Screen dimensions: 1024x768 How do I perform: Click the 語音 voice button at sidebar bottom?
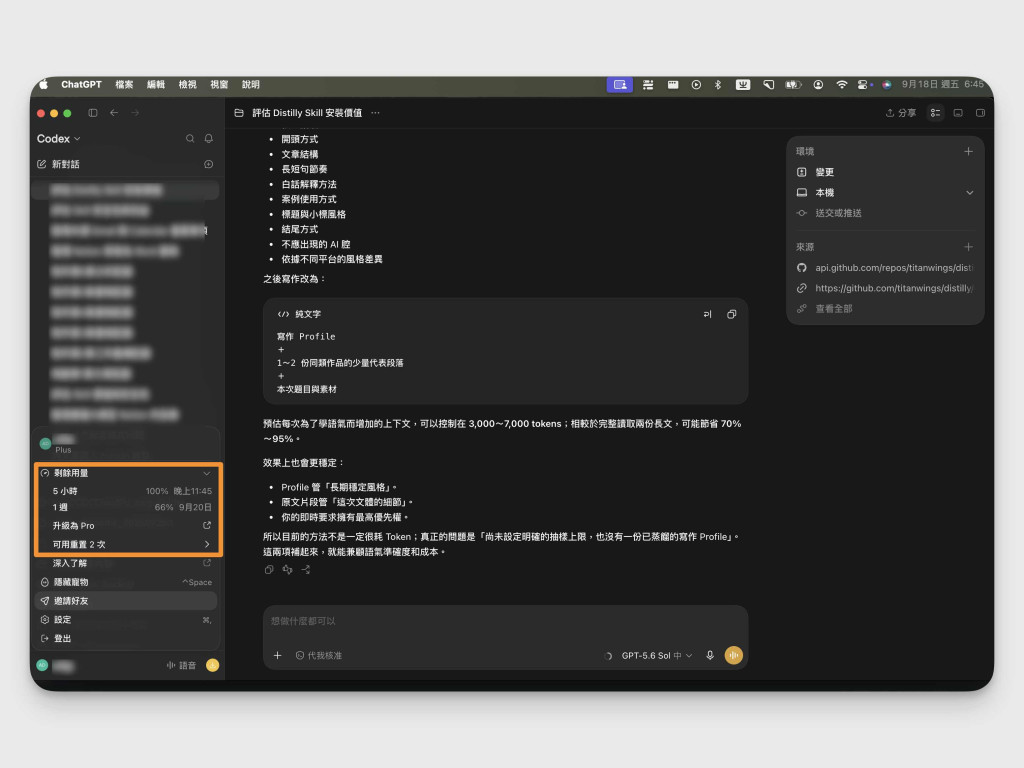point(182,665)
